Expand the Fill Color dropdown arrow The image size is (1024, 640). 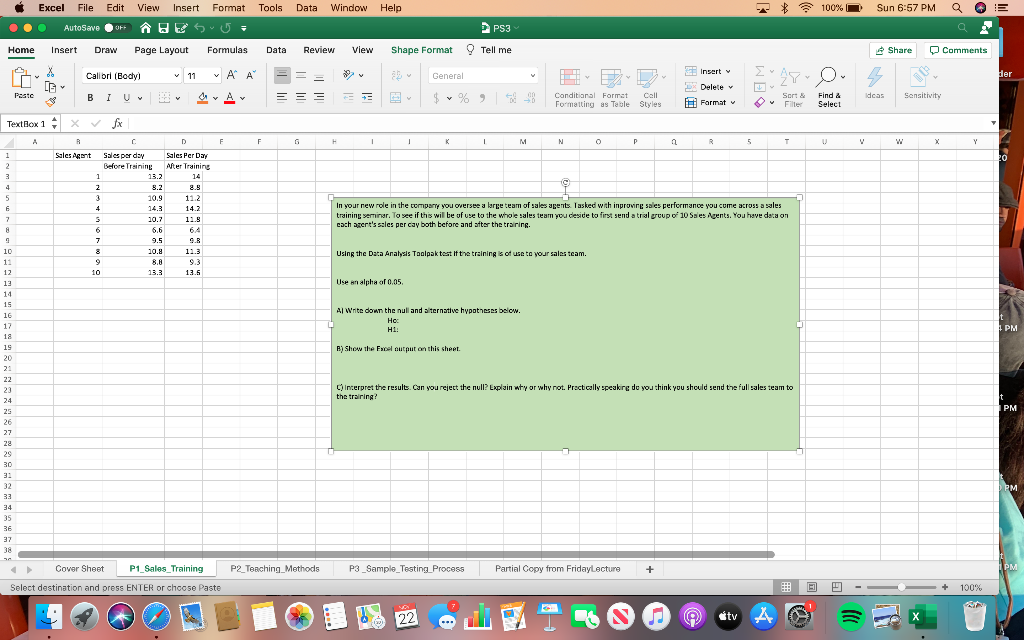(x=215, y=98)
